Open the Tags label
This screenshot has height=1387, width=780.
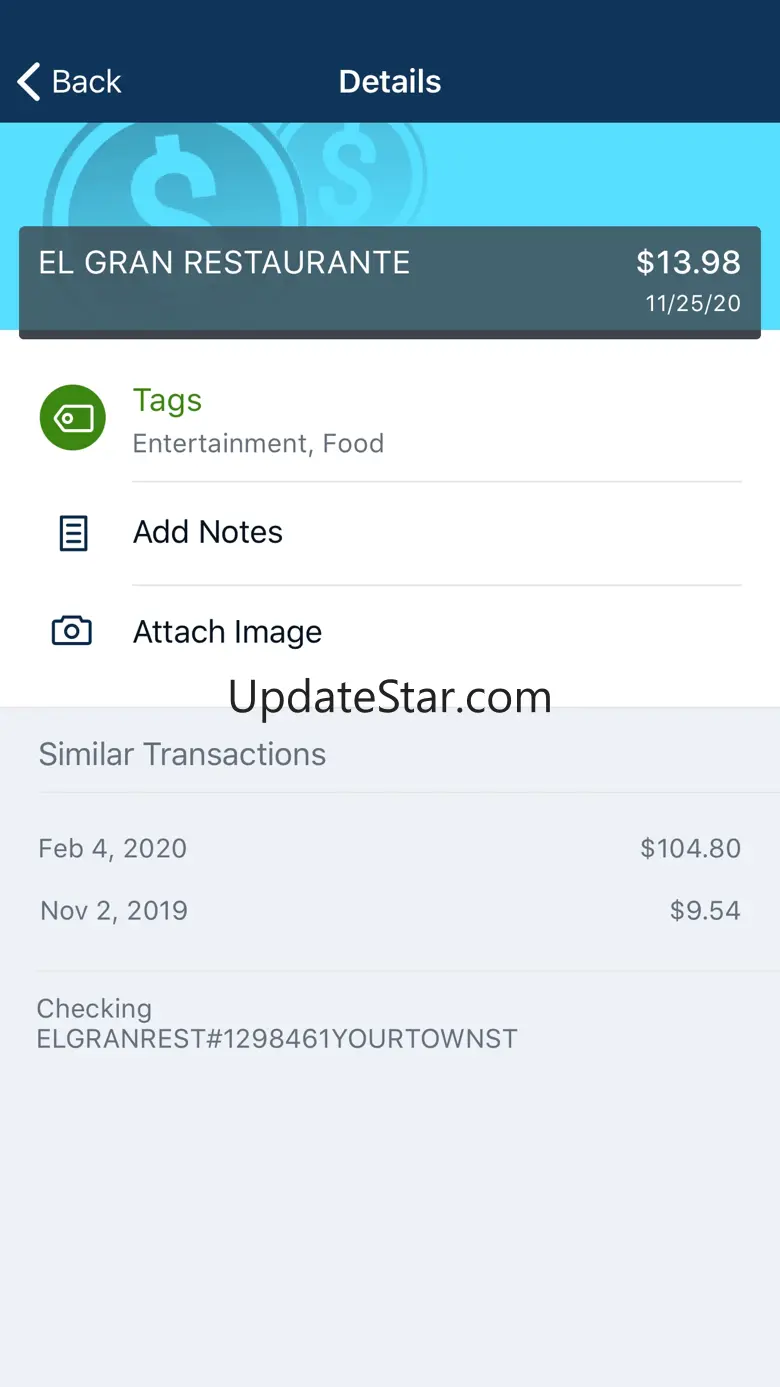coord(168,400)
